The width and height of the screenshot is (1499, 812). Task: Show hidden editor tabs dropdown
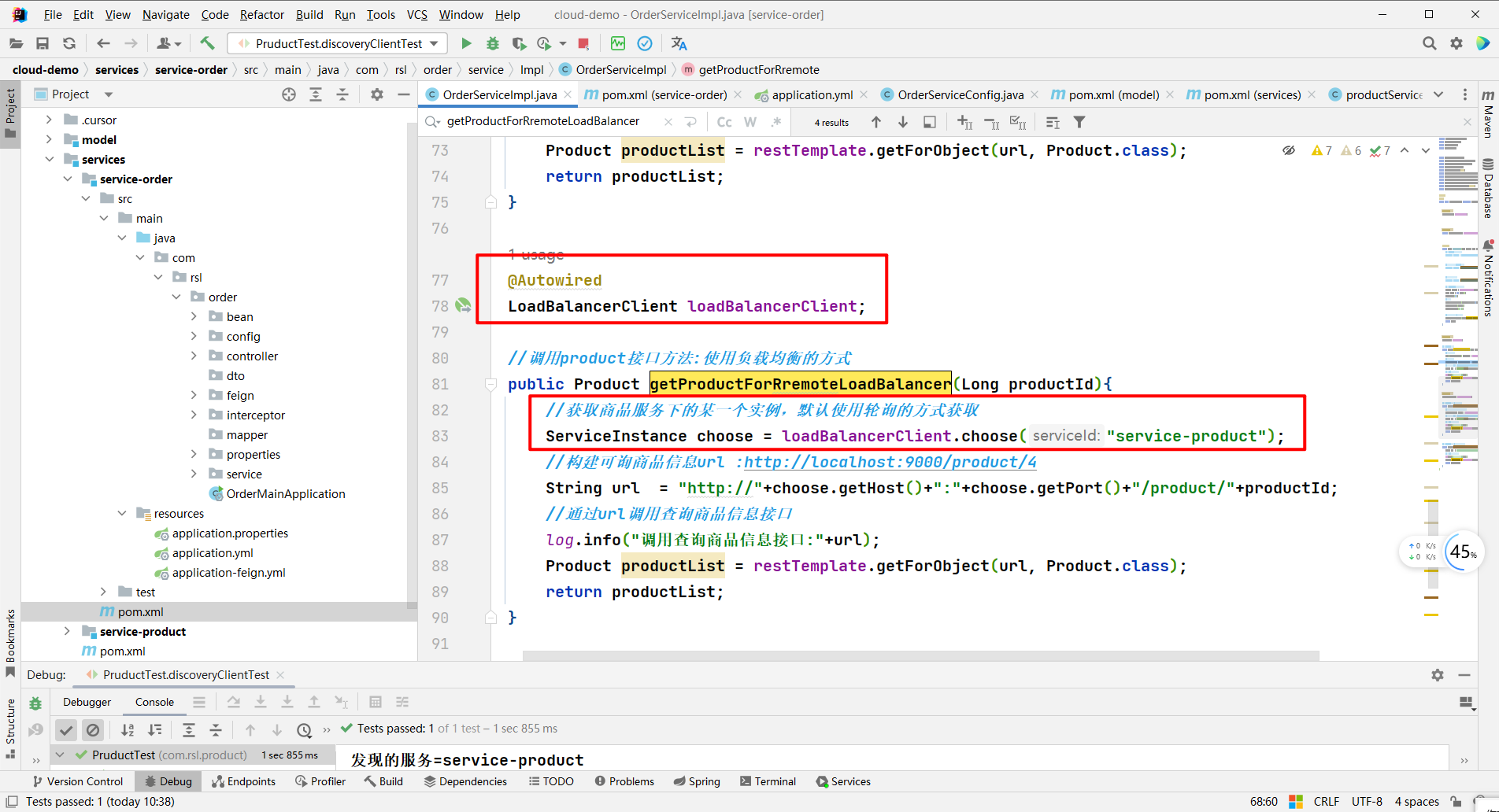pyautogui.click(x=1438, y=94)
